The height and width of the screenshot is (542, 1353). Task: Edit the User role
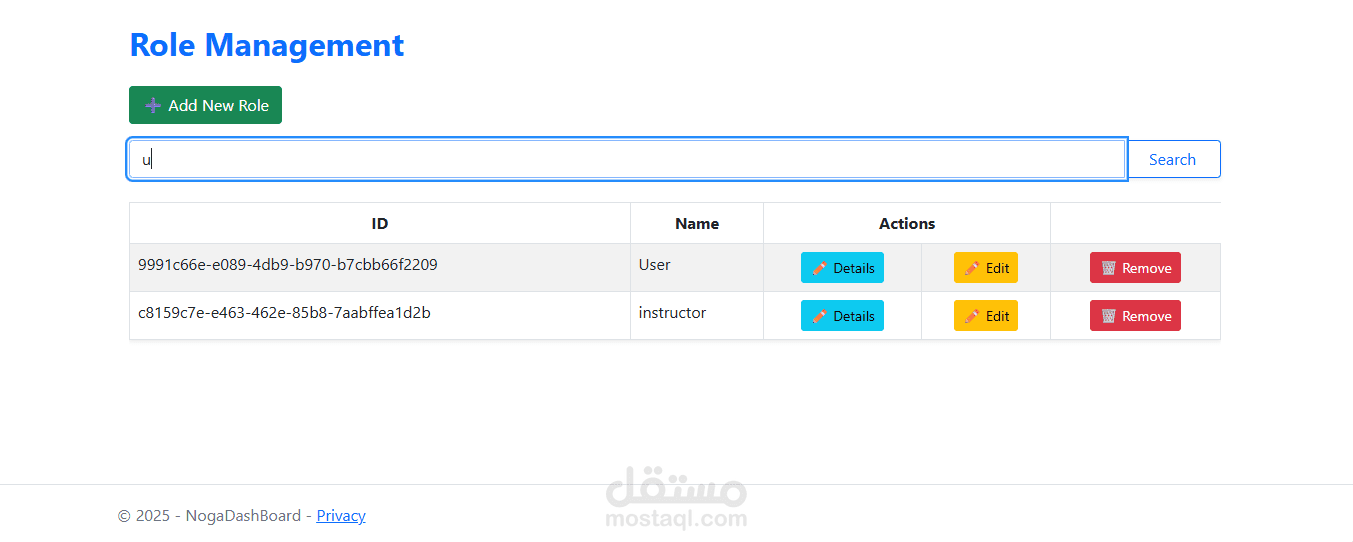click(986, 268)
